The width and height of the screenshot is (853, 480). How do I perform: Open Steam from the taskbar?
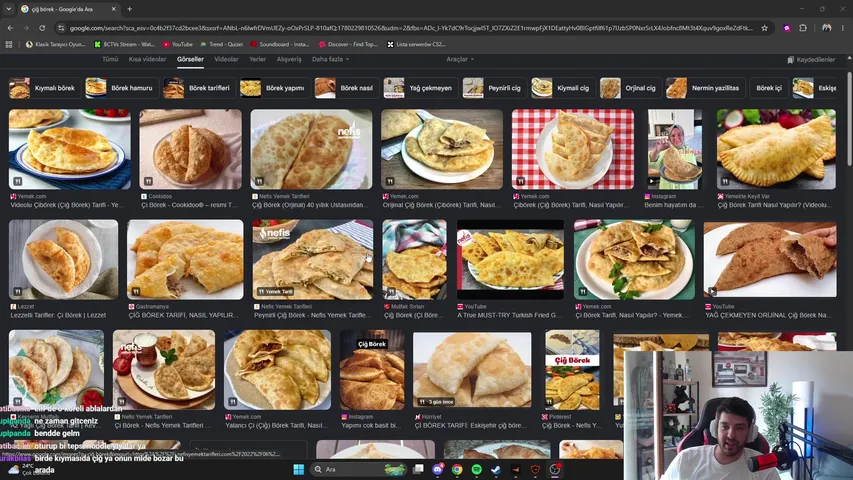(496, 469)
